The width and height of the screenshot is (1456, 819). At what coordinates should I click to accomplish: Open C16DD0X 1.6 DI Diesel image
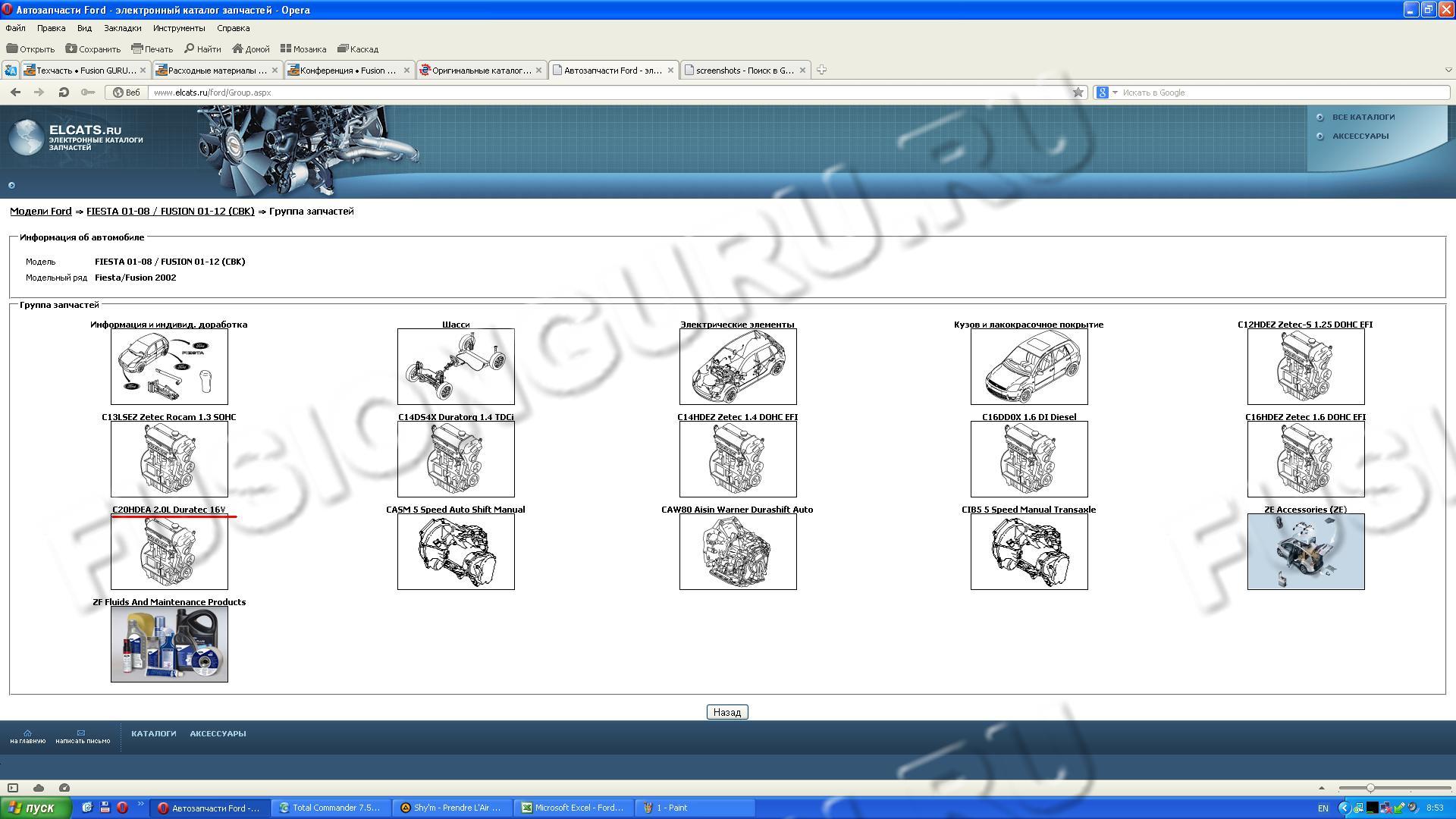(x=1029, y=459)
